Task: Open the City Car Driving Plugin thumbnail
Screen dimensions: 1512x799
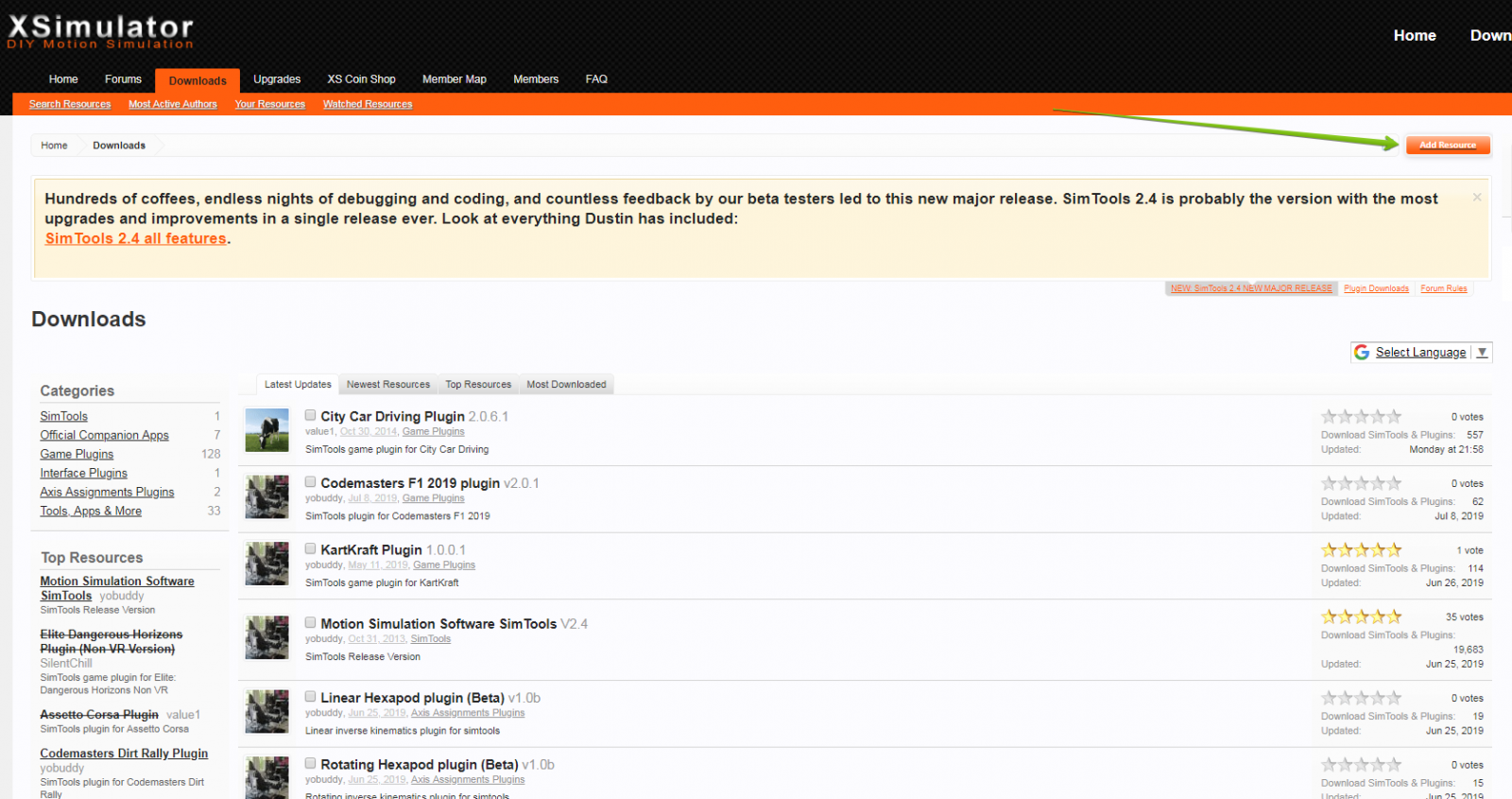Action: point(266,430)
